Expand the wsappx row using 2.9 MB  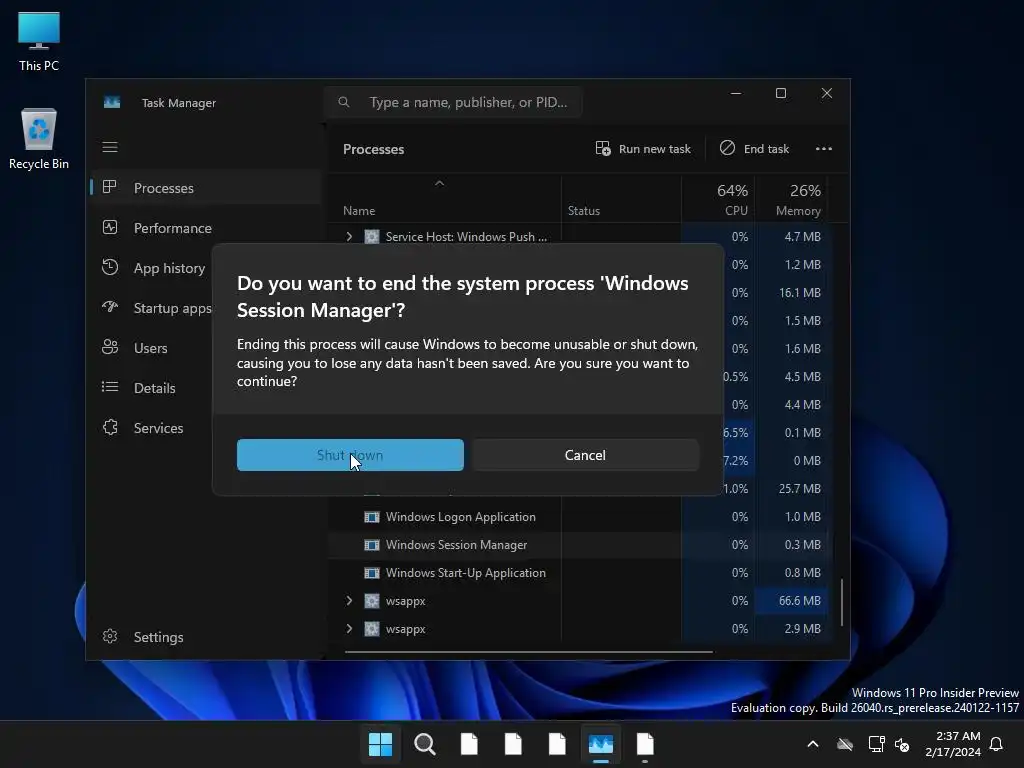[349, 629]
